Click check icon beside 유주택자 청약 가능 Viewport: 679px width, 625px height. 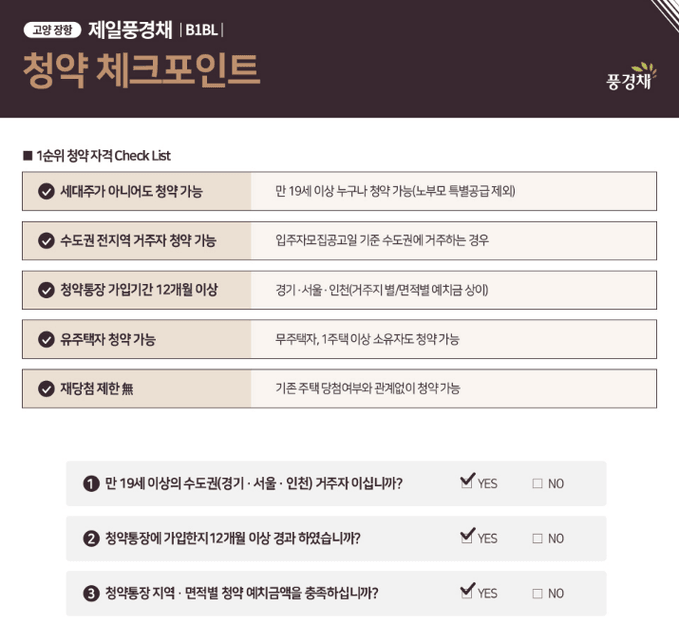(x=46, y=339)
